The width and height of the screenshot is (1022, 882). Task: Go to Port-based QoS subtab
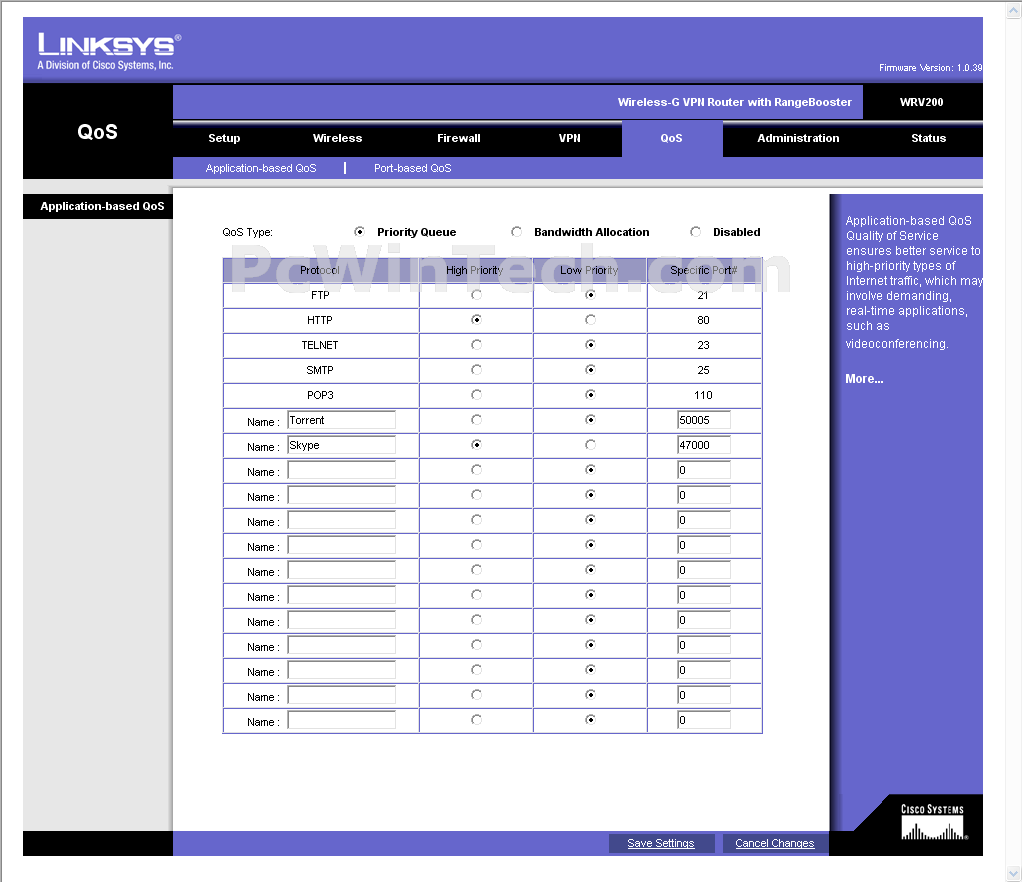click(413, 168)
